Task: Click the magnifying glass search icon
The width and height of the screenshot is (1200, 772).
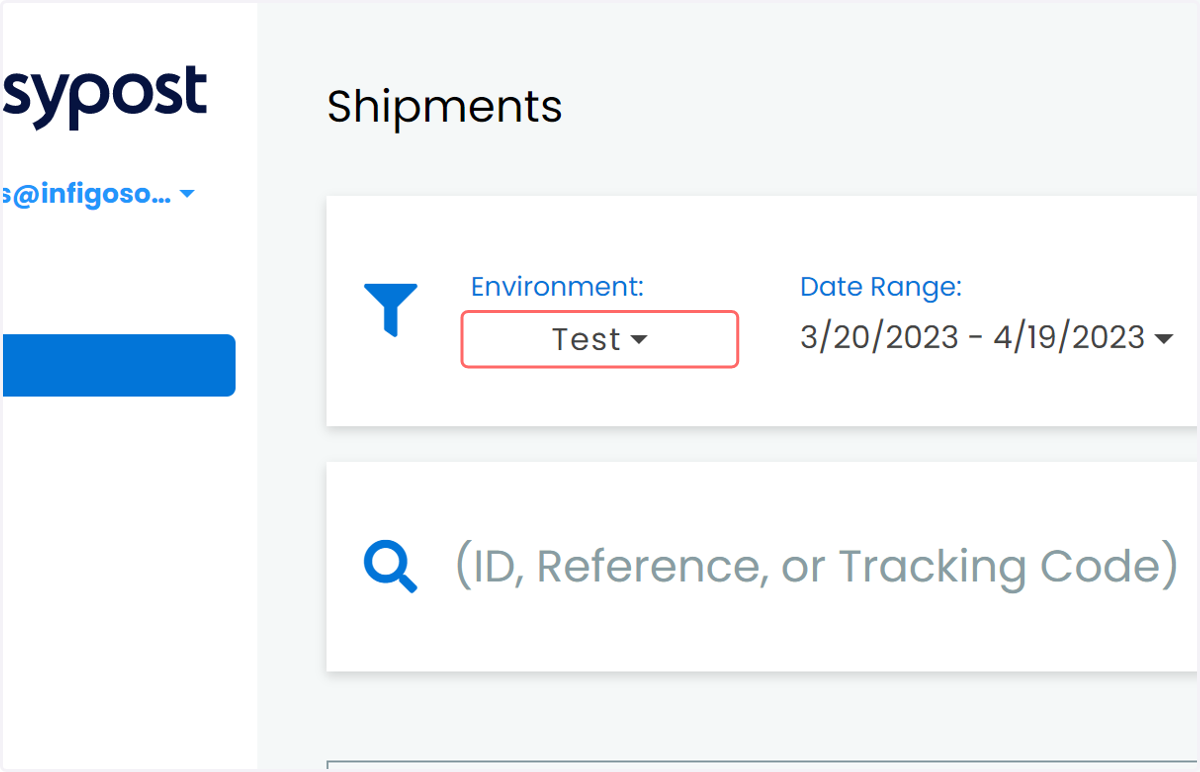Action: click(x=390, y=567)
